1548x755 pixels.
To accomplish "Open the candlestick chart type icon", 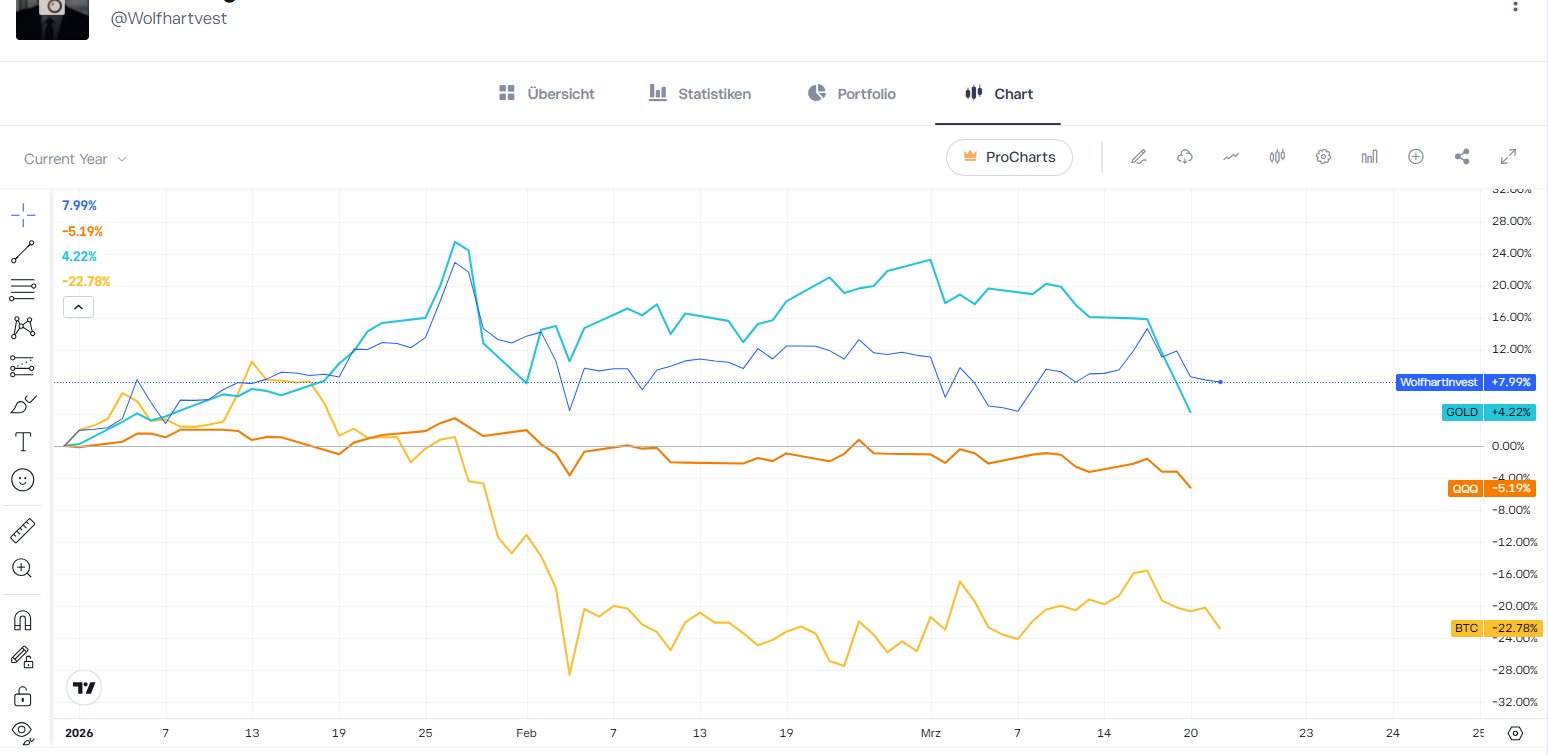I will coord(1276,157).
